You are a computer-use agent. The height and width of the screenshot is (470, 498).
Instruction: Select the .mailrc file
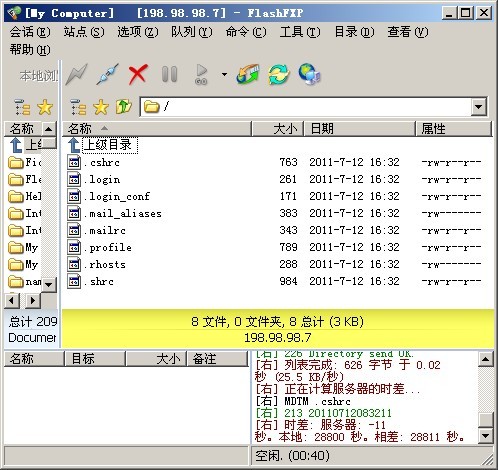tap(105, 230)
